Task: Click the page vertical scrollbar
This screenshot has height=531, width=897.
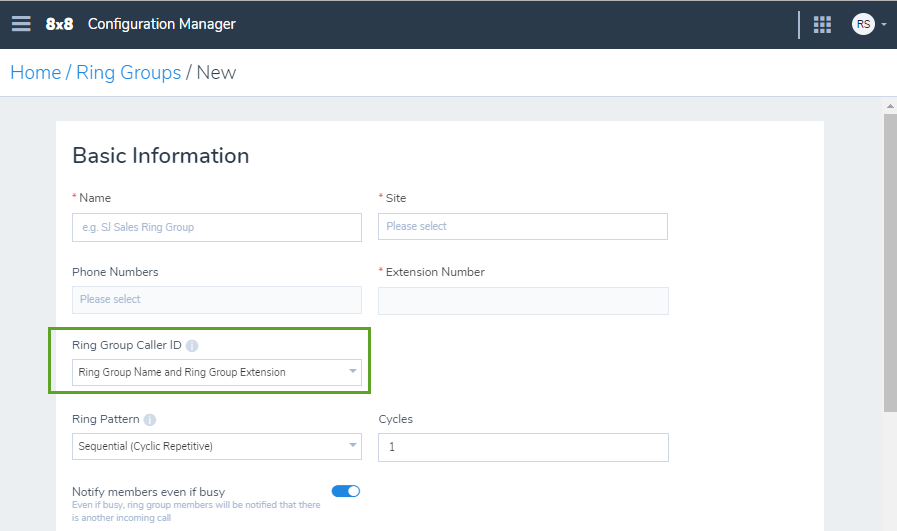Action: [890, 263]
